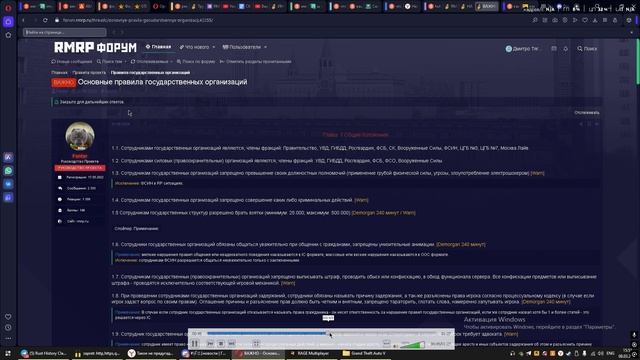Toggle fullscreen in the media player overlay
The height and width of the screenshot is (360, 640).
[x=256, y=344]
